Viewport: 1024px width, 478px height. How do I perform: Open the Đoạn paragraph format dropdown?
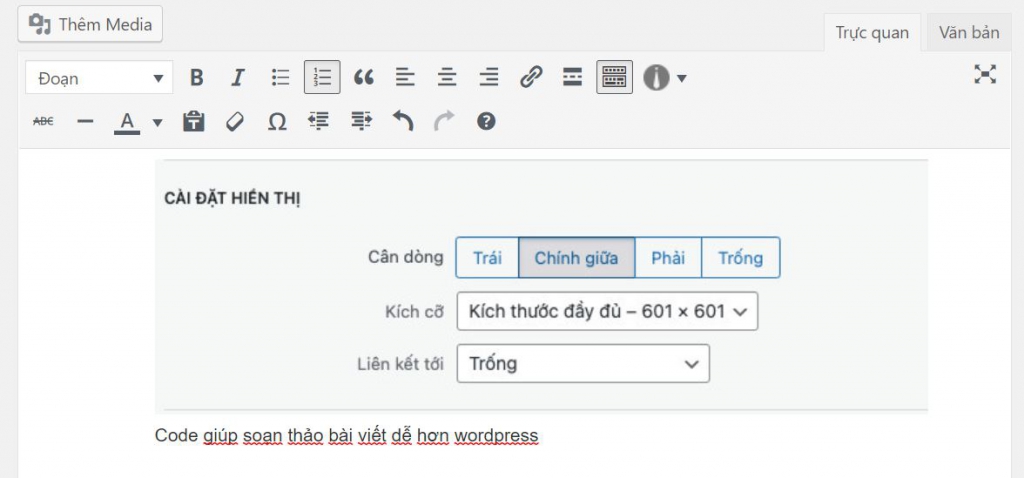pyautogui.click(x=99, y=78)
